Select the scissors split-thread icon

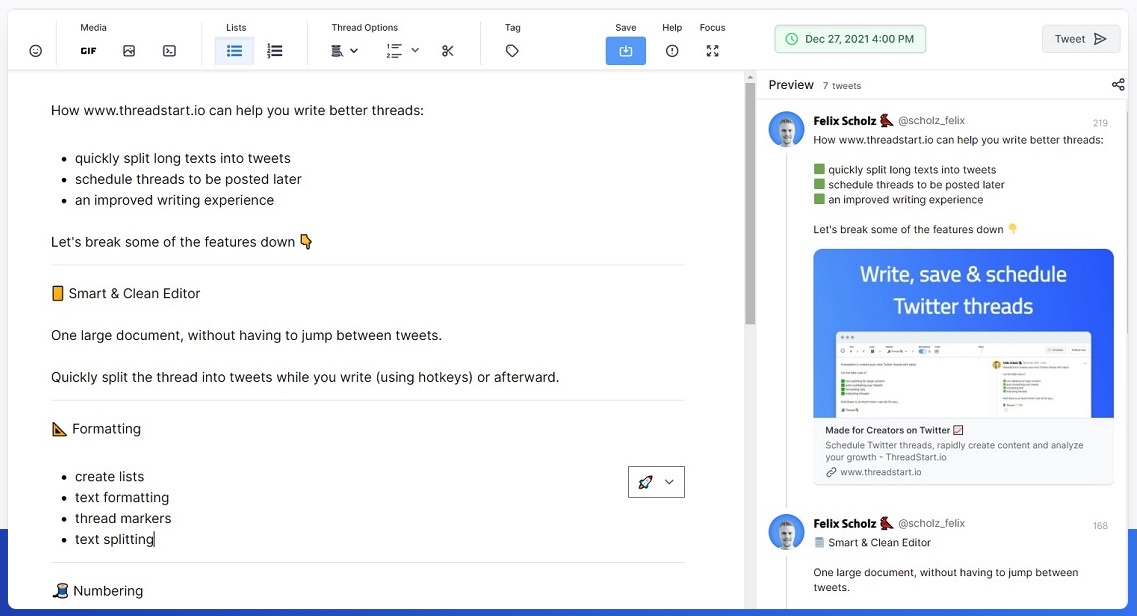pos(447,51)
